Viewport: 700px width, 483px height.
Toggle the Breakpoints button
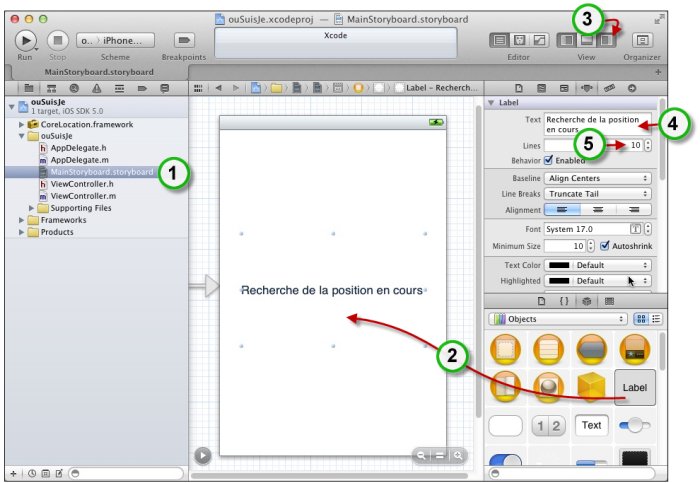pyautogui.click(x=183, y=40)
